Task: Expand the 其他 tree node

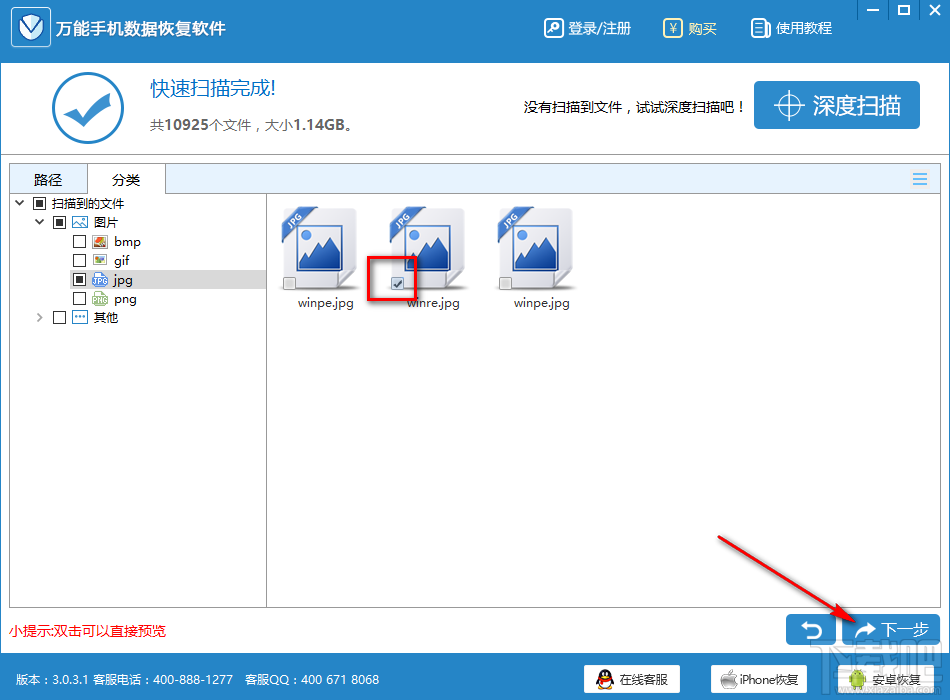Action: 40,317
